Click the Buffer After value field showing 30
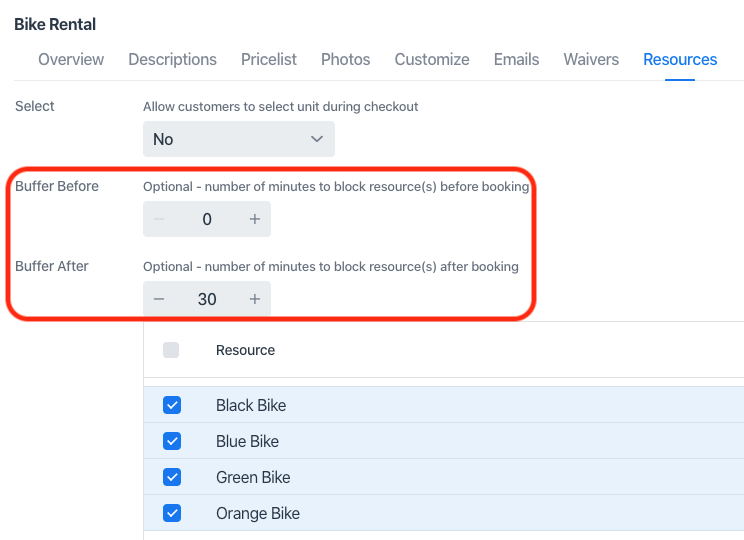This screenshot has width=744, height=540. [207, 299]
